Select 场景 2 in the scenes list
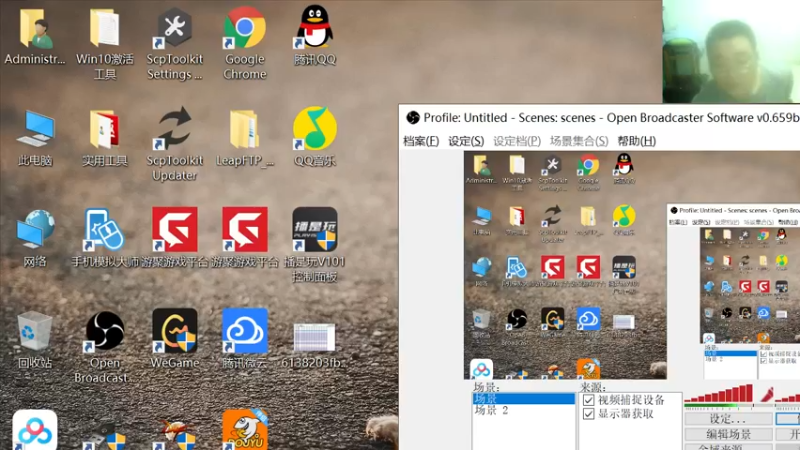Image resolution: width=800 pixels, height=450 pixels. (523, 410)
